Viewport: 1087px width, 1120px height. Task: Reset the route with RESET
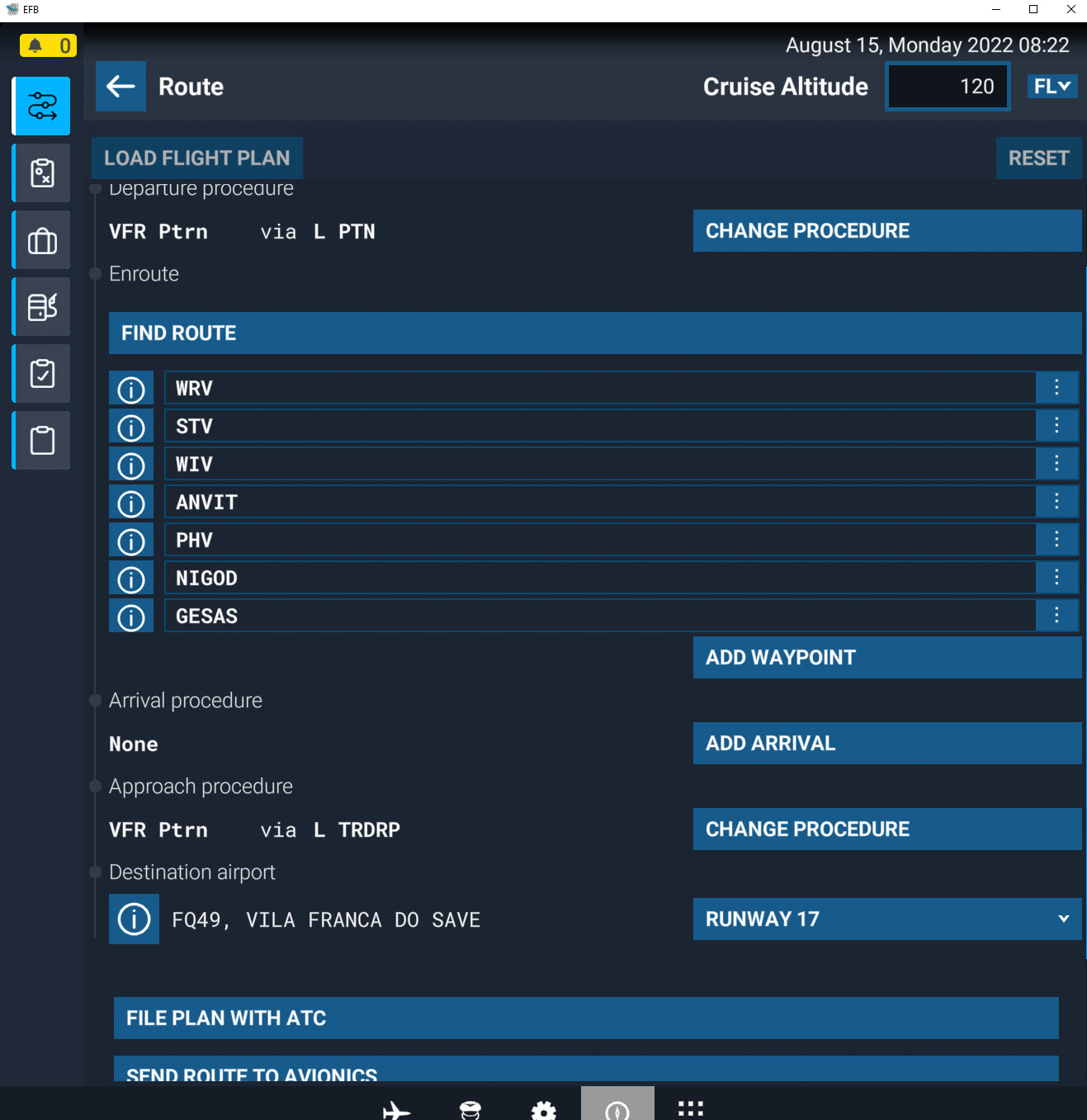click(x=1039, y=158)
